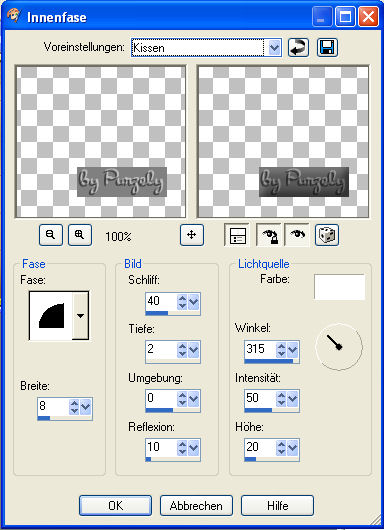This screenshot has height=530, width=384.
Task: Toggle auto proof eye with lock
Action: coord(268,235)
